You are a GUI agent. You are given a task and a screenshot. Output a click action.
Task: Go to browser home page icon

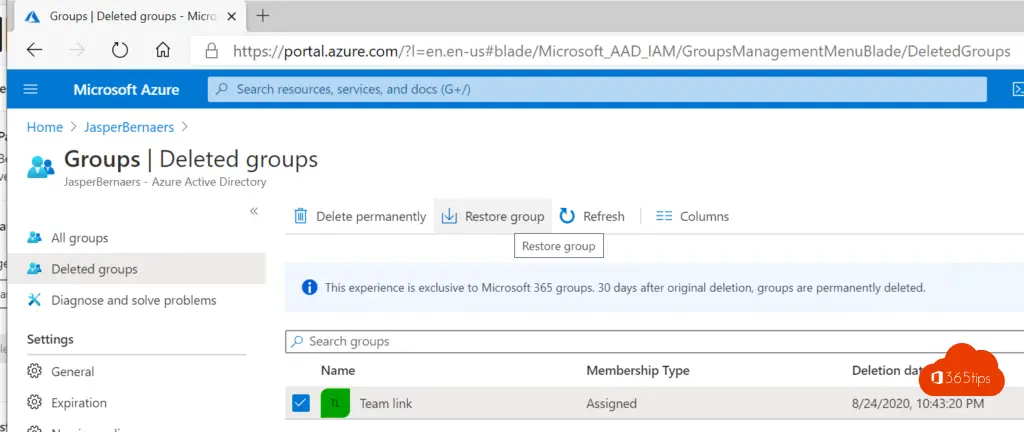pos(163,50)
